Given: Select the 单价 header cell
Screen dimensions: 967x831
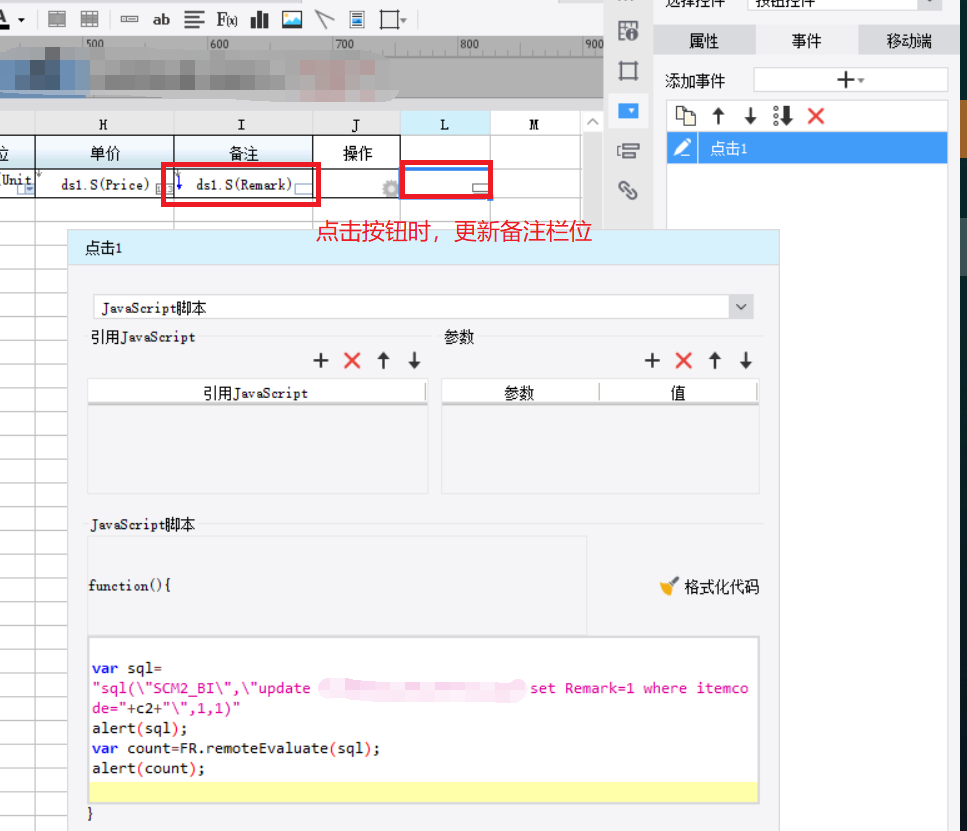Looking at the screenshot, I should point(105,152).
